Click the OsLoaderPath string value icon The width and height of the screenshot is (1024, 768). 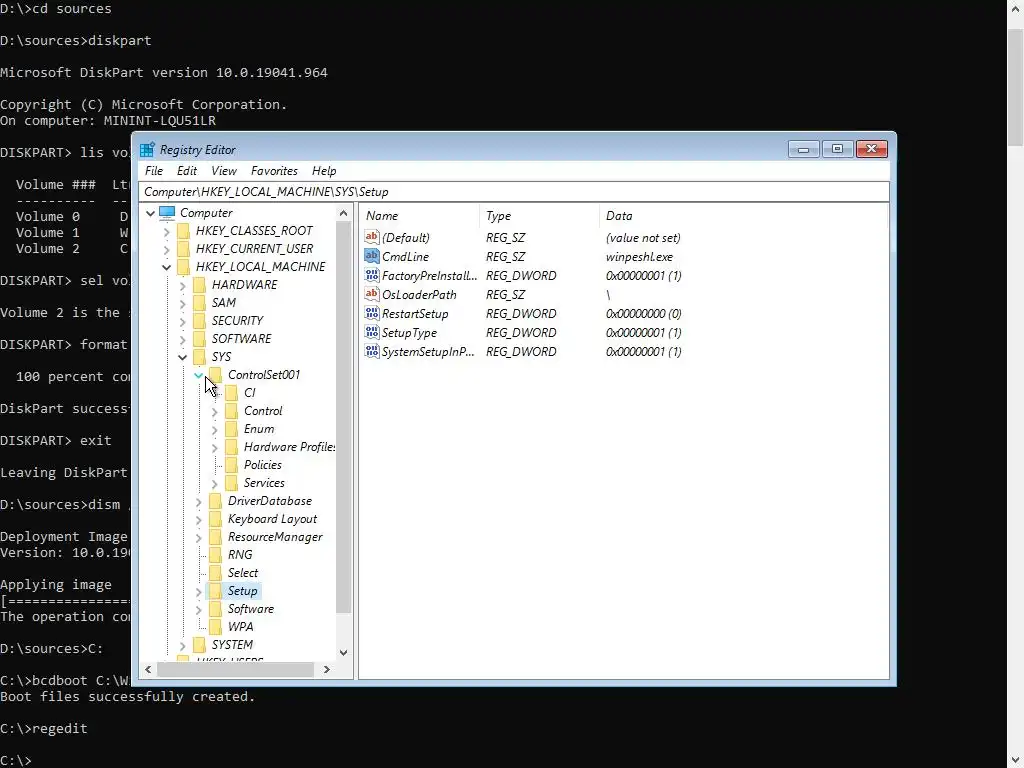pos(372,294)
